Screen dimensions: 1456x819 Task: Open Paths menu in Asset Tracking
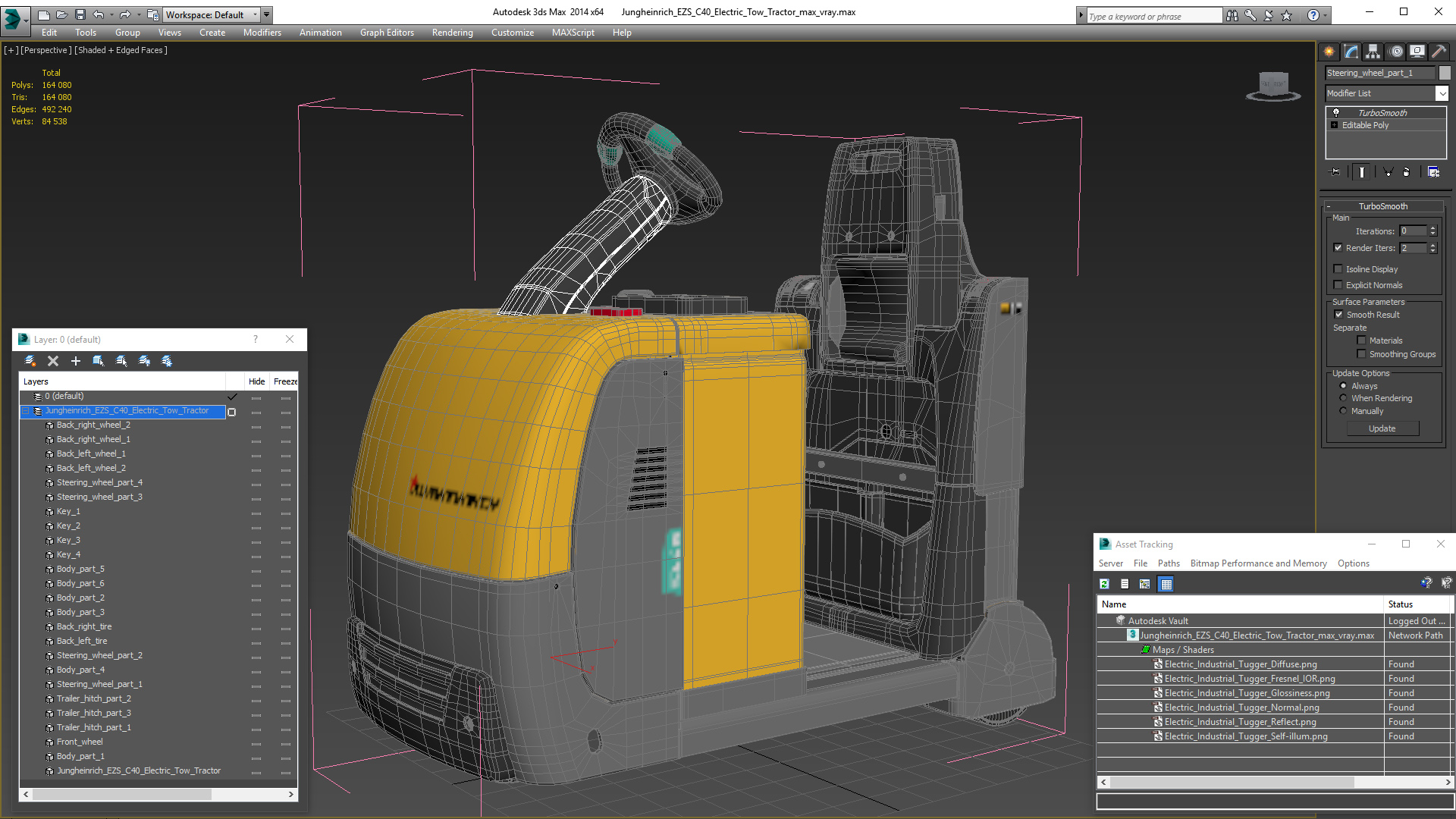(1169, 563)
